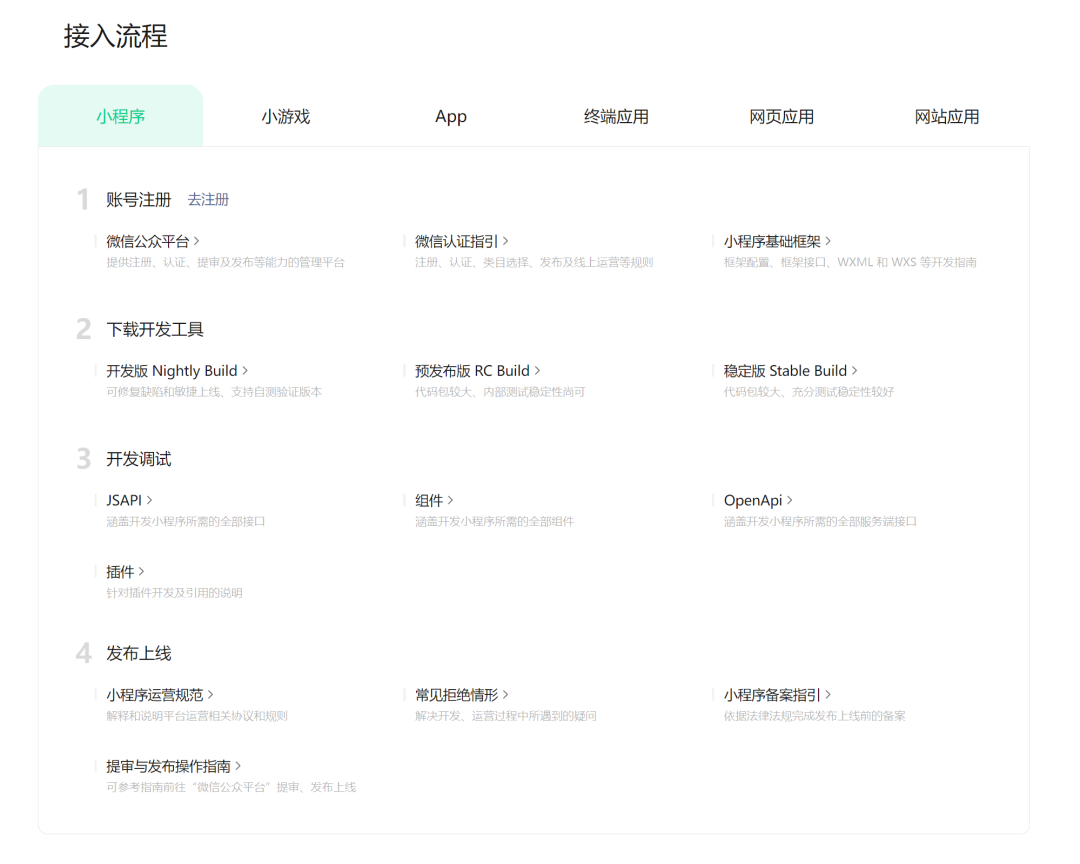The height and width of the screenshot is (864, 1080).
Task: Open the 微信公众平台 link
Action: (153, 241)
